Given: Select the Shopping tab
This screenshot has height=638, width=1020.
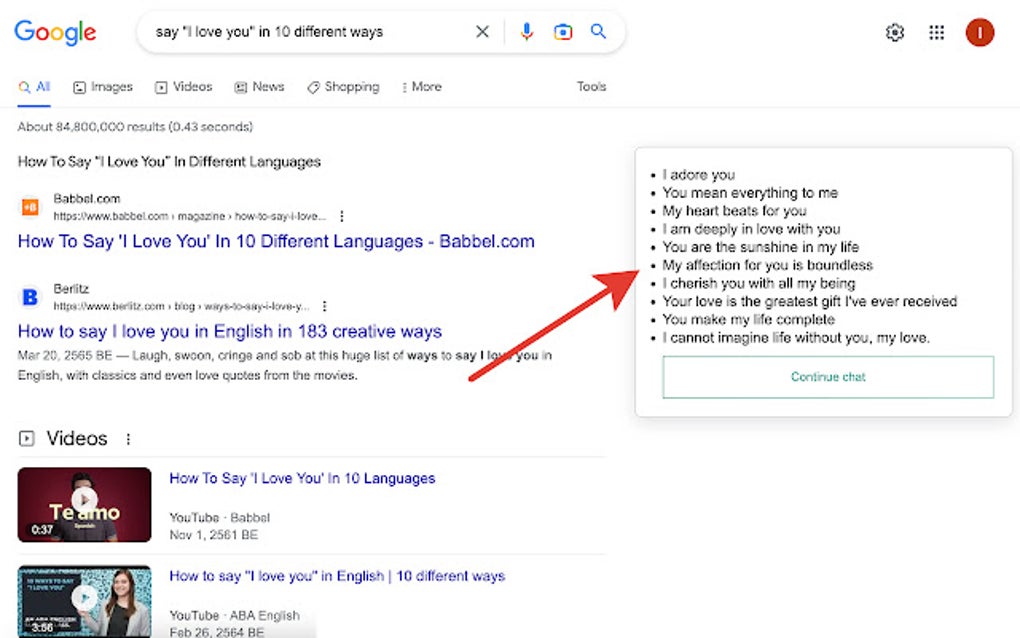Looking at the screenshot, I should [343, 87].
